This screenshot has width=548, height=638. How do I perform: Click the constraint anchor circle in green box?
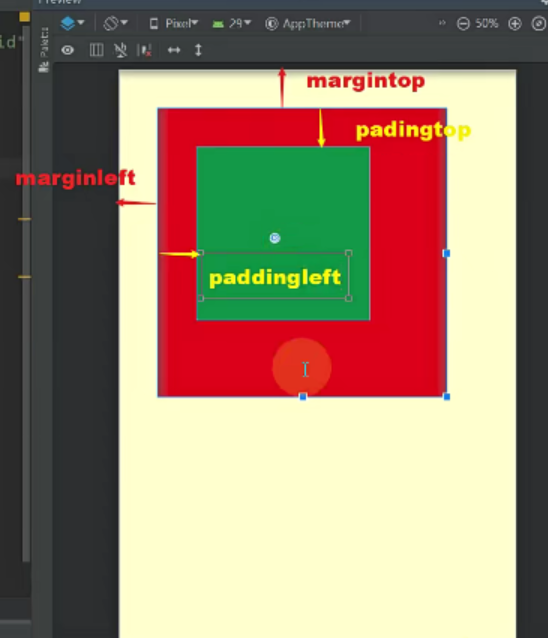coord(275,238)
